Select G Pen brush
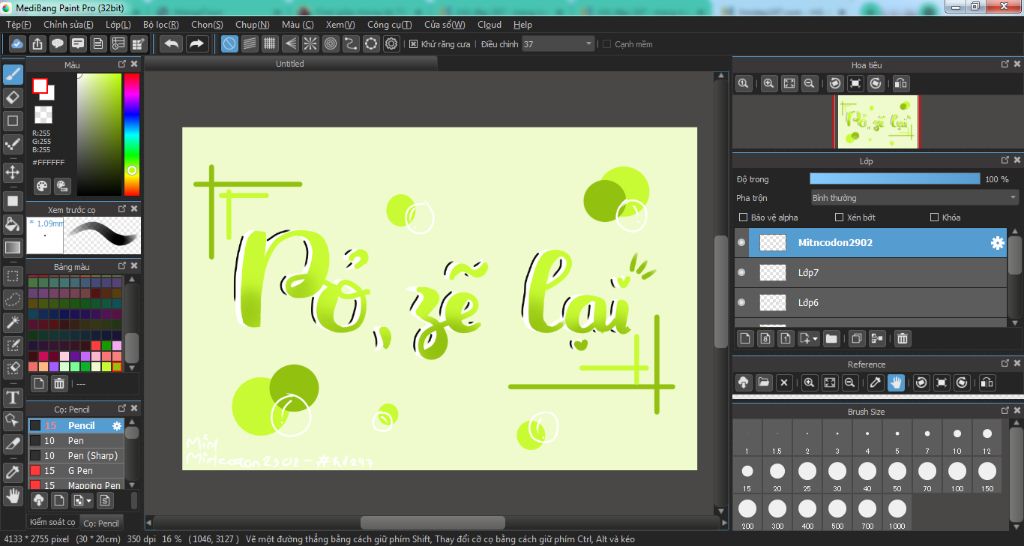The image size is (1024, 546). coord(76,470)
